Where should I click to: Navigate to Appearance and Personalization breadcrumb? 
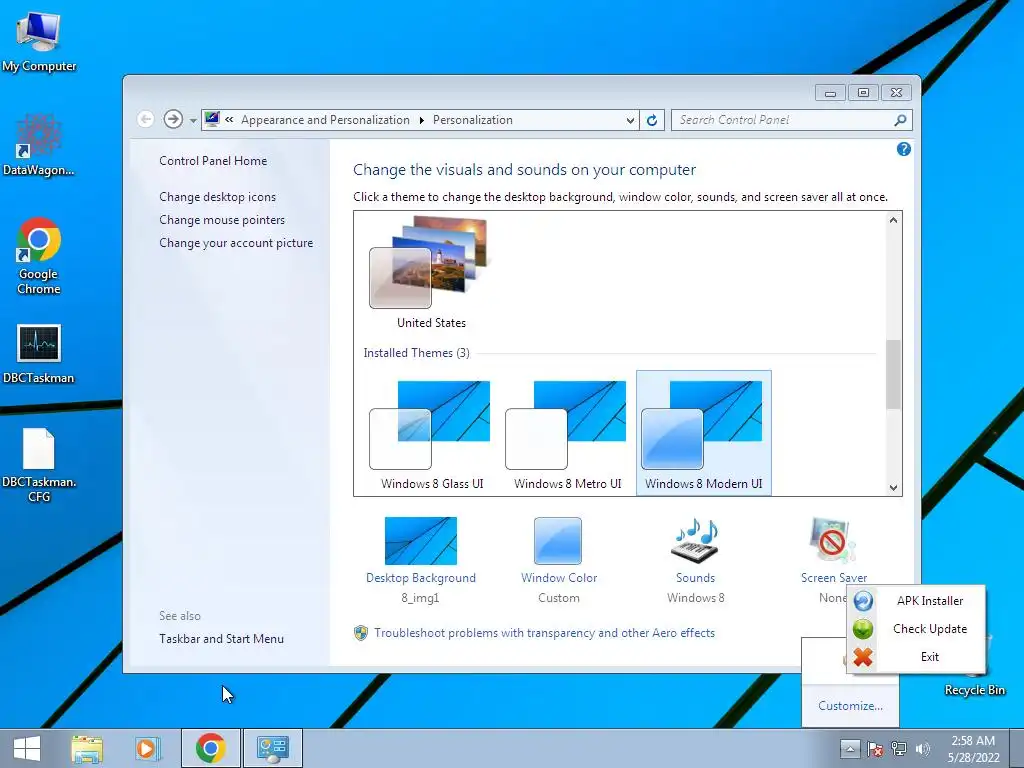click(325, 120)
